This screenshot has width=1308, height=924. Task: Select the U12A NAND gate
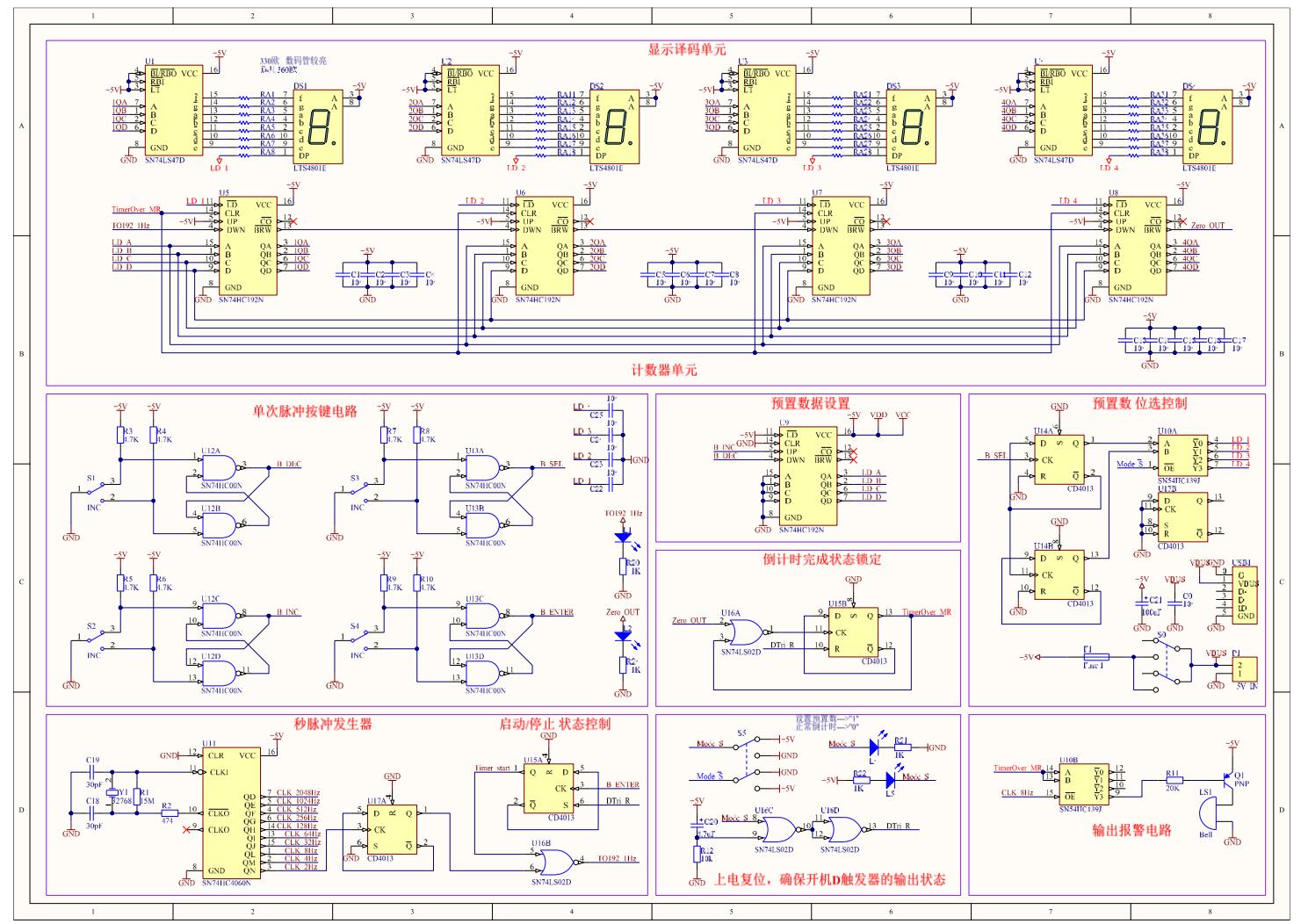(x=220, y=466)
